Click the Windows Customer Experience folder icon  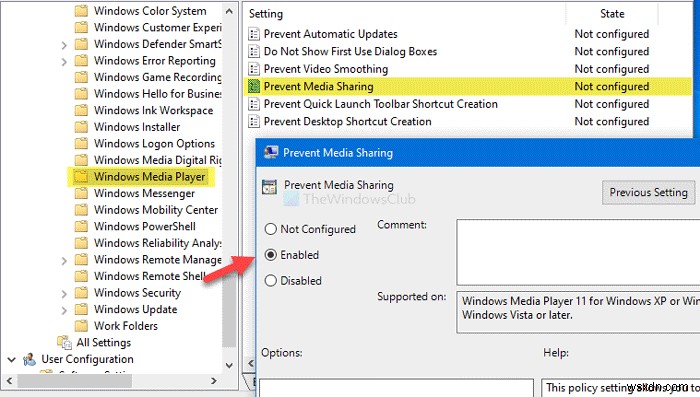click(x=81, y=27)
